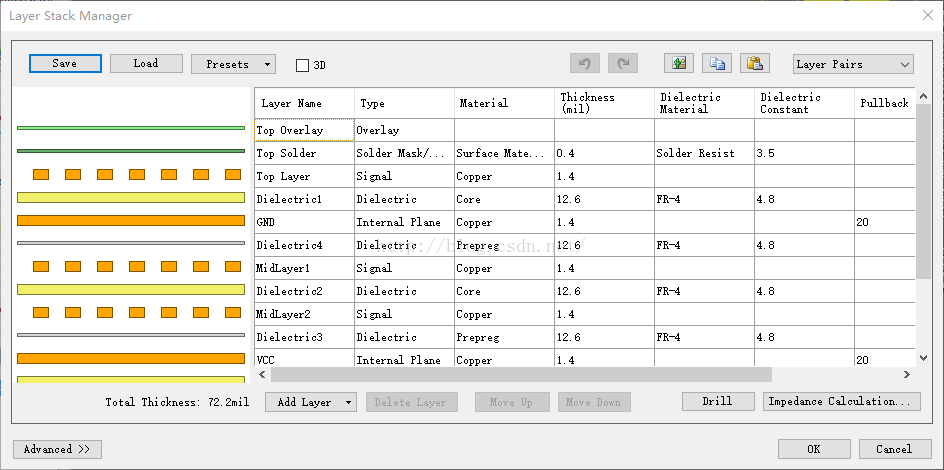Open the Drill settings button

click(718, 401)
